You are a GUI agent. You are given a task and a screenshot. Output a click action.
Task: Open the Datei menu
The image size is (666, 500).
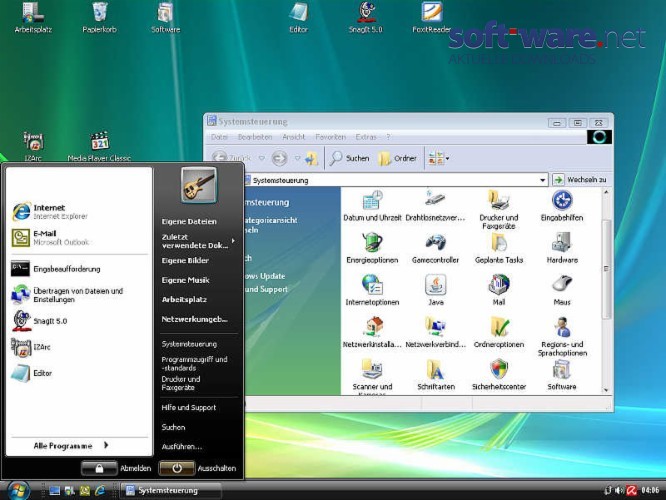219,137
